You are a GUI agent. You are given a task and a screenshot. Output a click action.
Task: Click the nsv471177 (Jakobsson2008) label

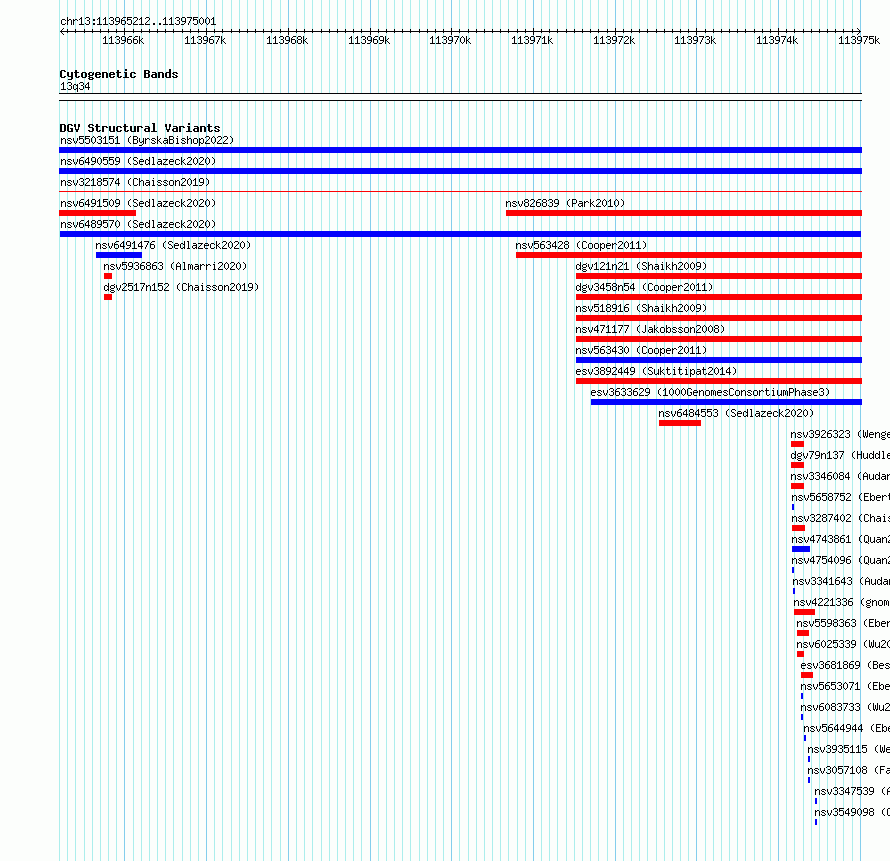[650, 329]
